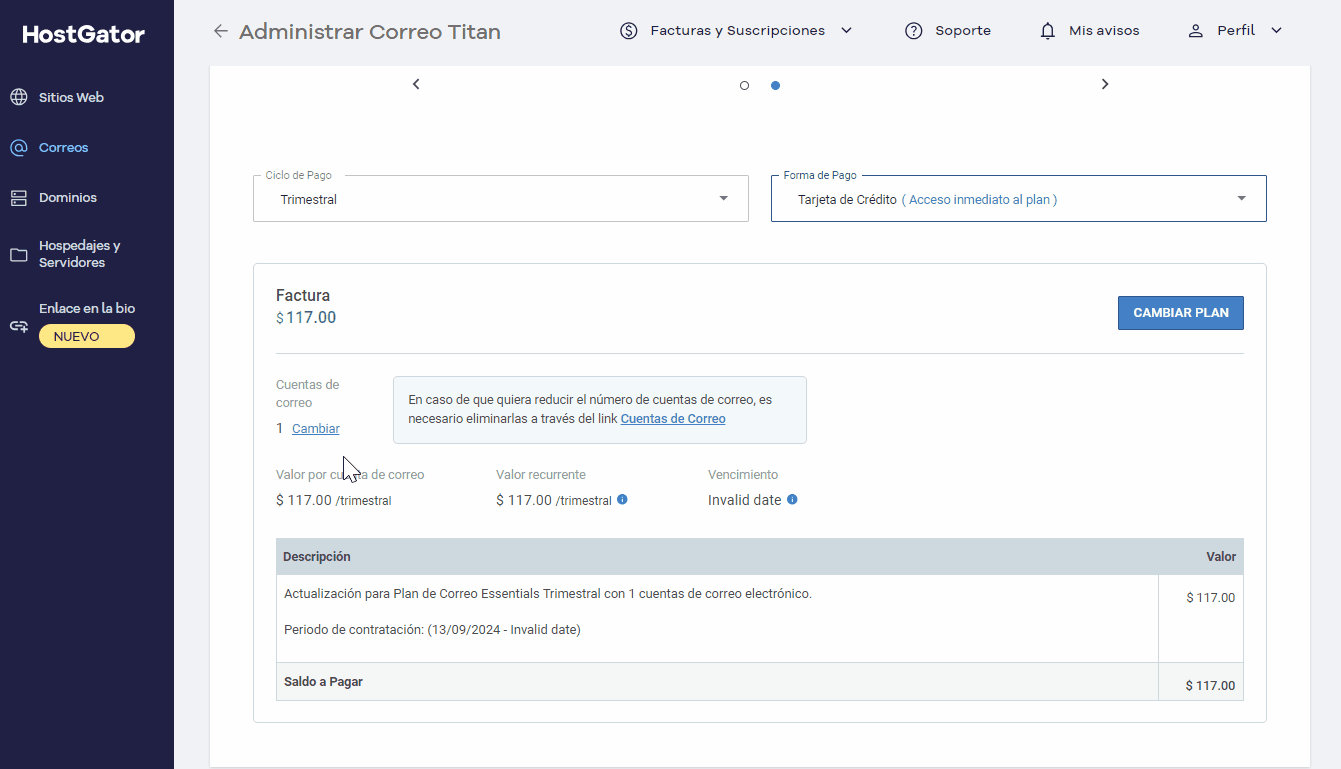The image size is (1341, 769).
Task: Click the Valor column header
Action: (x=1221, y=557)
